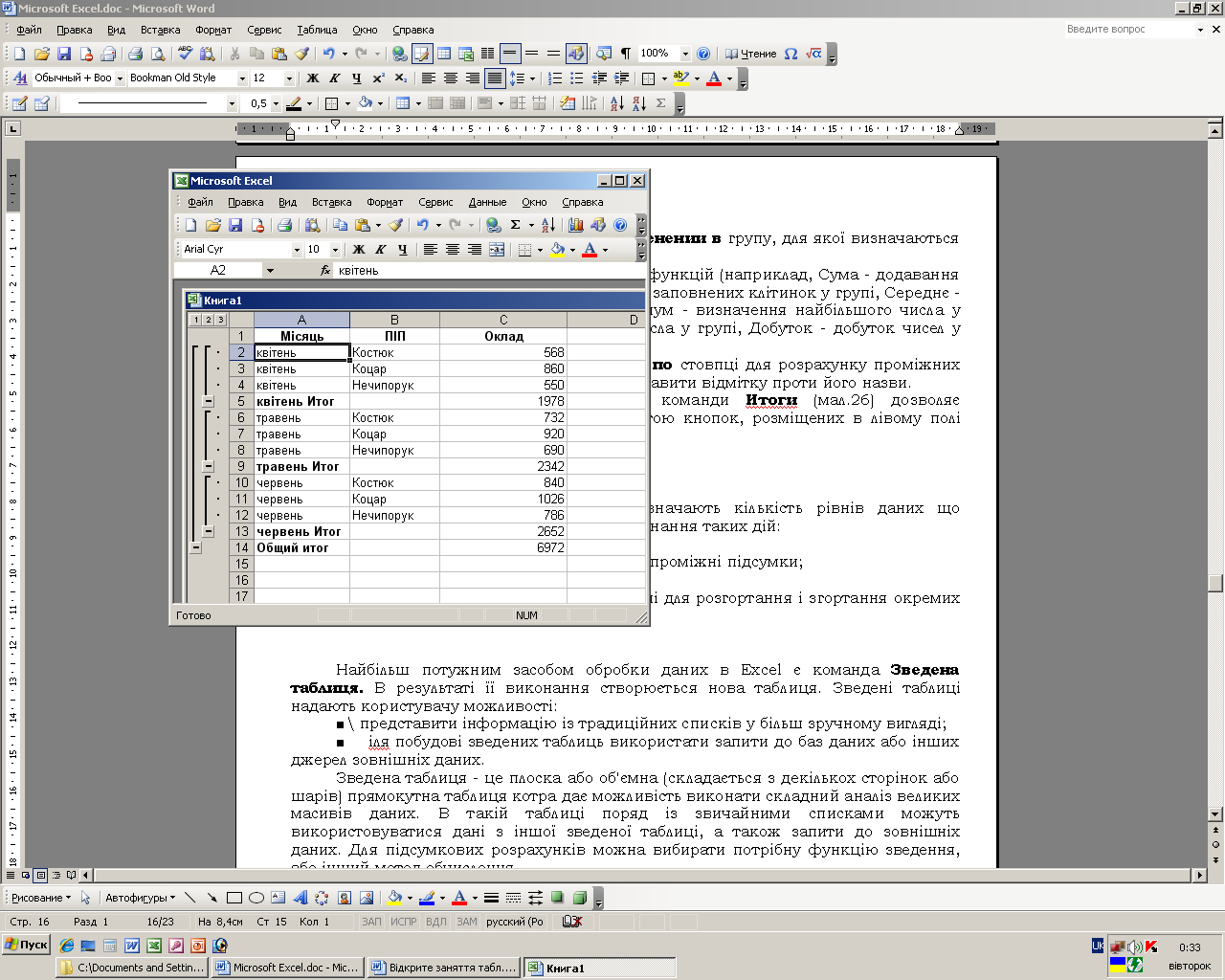The image size is (1225, 980).
Task: Click the Save icon in Word toolbar
Action: (64, 54)
